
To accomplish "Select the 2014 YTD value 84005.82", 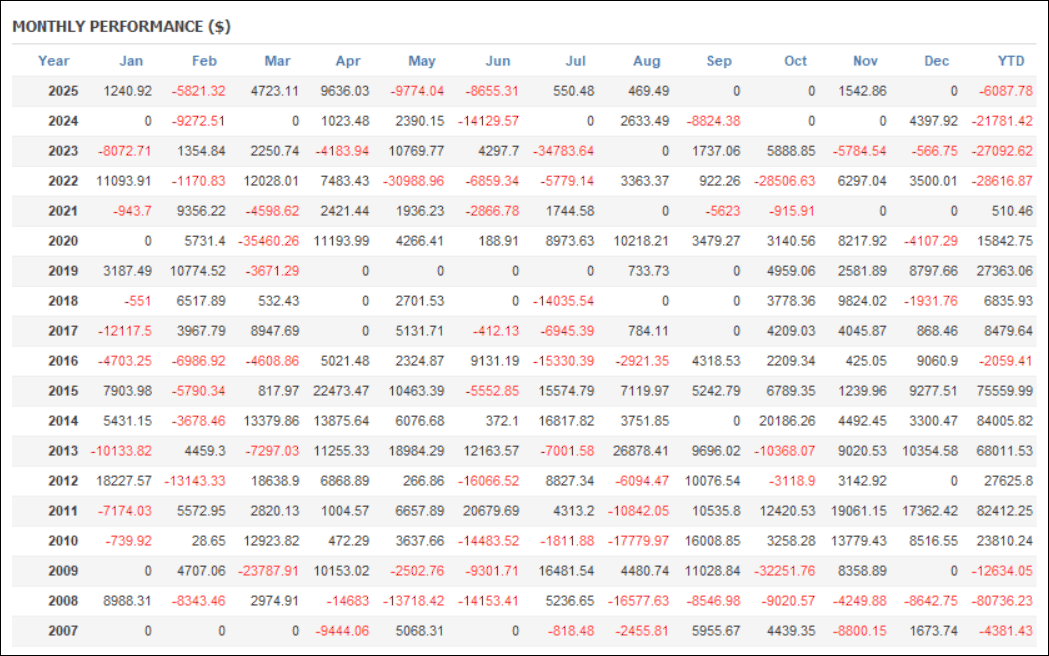I will (1003, 421).
